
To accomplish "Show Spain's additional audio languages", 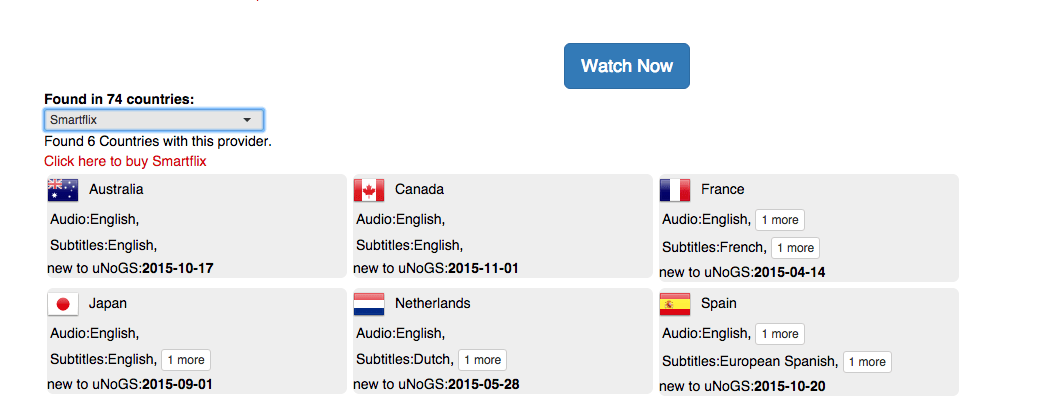I will (x=780, y=334).
